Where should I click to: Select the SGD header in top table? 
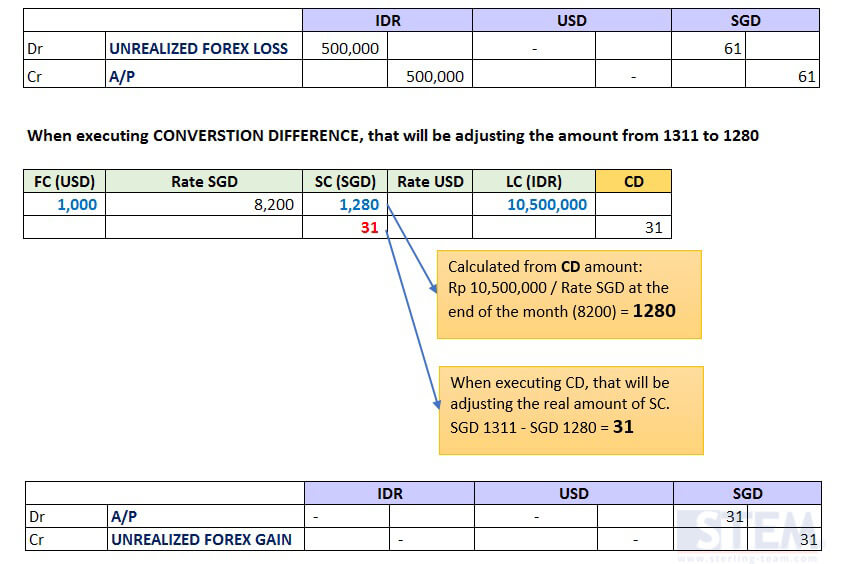745,20
